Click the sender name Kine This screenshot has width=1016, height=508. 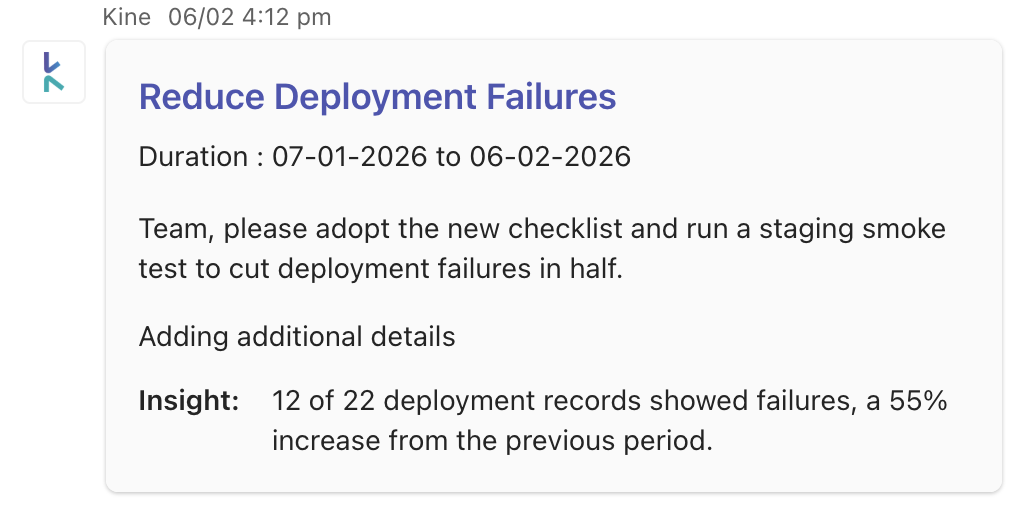point(126,17)
